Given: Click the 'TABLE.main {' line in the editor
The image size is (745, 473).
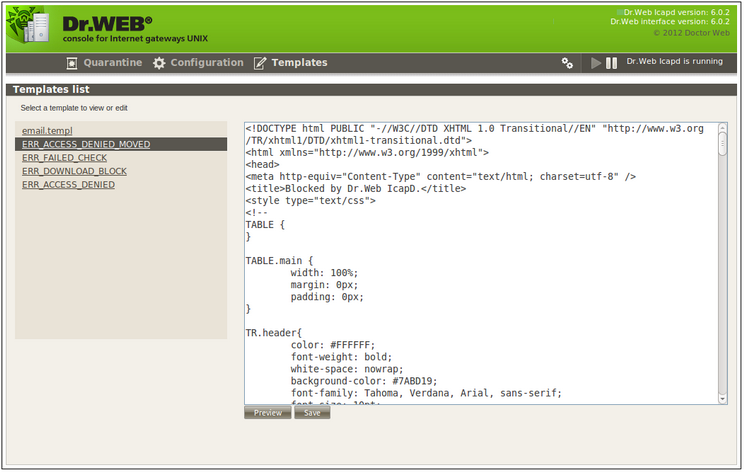Looking at the screenshot, I should coord(279,261).
